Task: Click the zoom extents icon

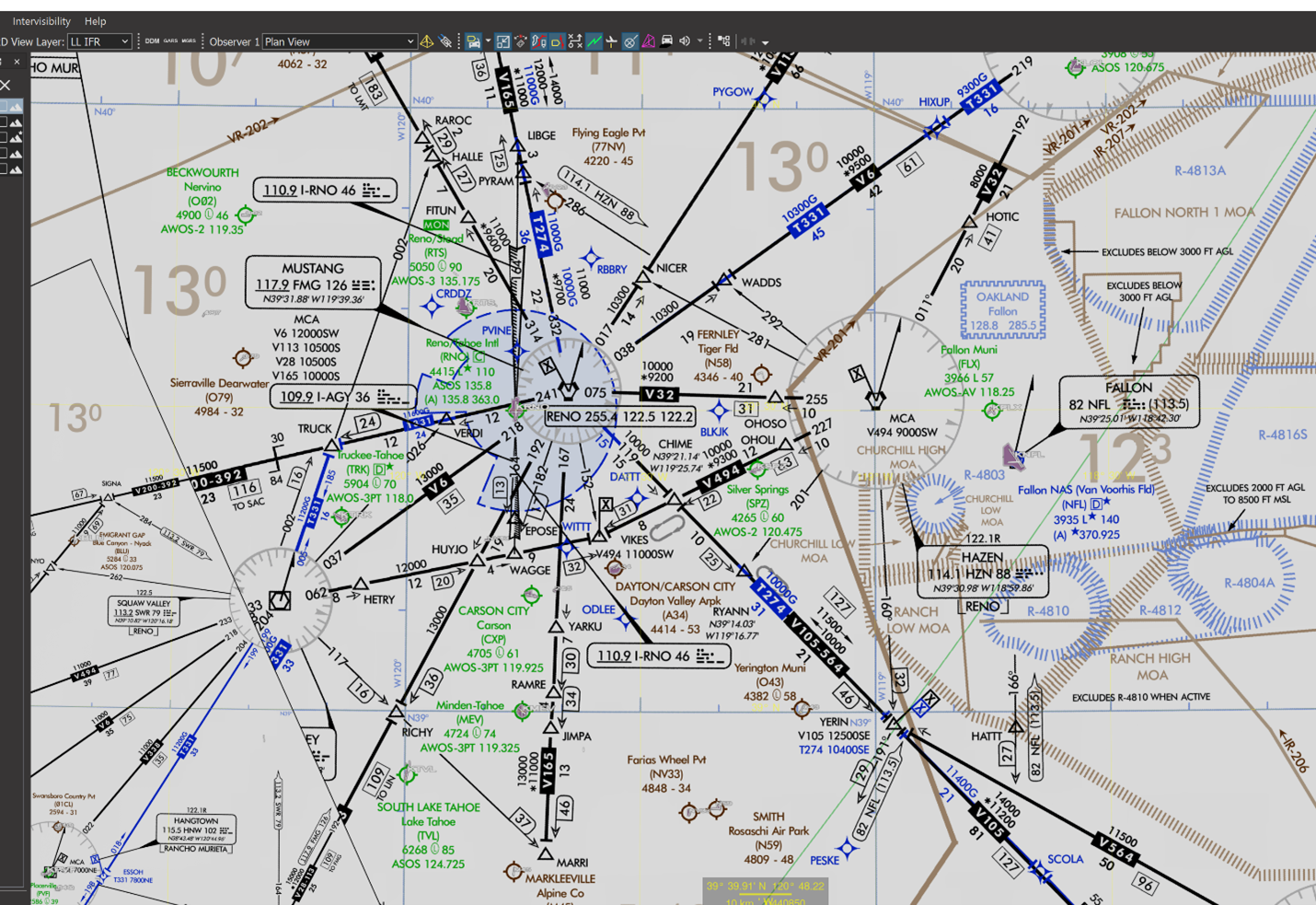Action: point(502,41)
